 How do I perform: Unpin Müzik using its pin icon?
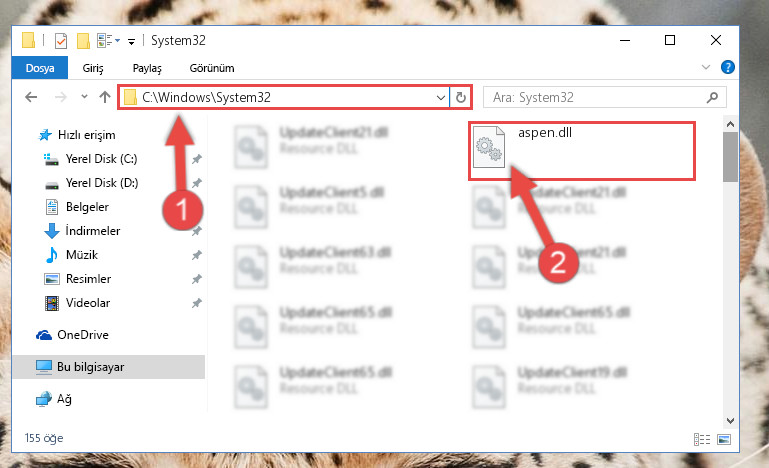pyautogui.click(x=197, y=255)
